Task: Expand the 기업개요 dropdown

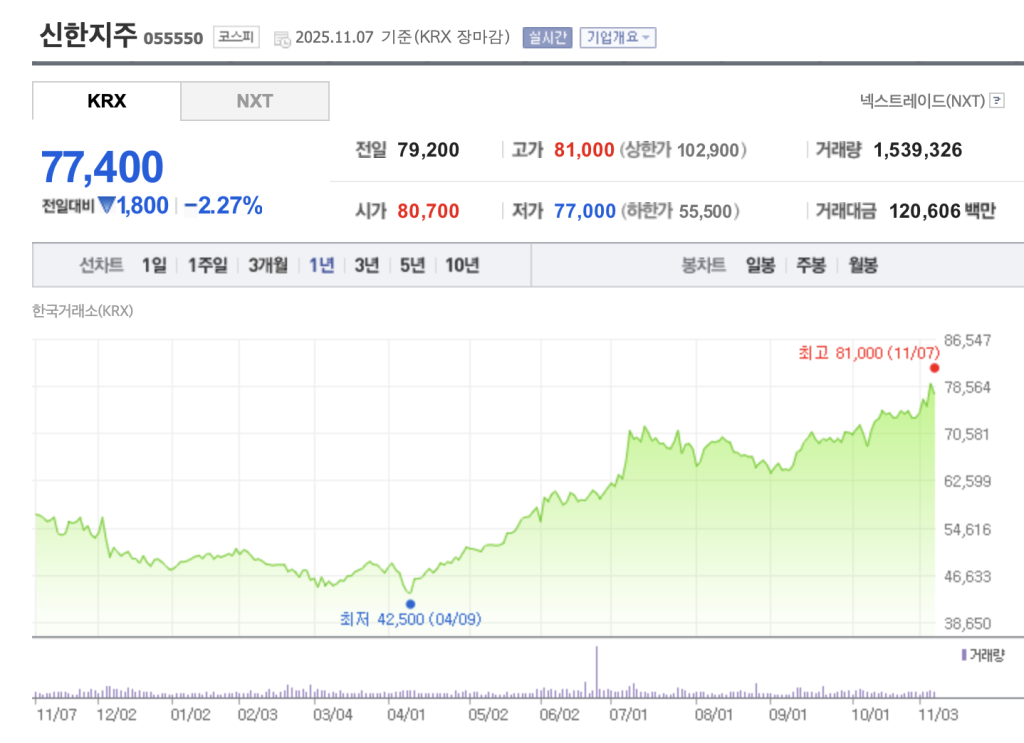Action: [617, 38]
